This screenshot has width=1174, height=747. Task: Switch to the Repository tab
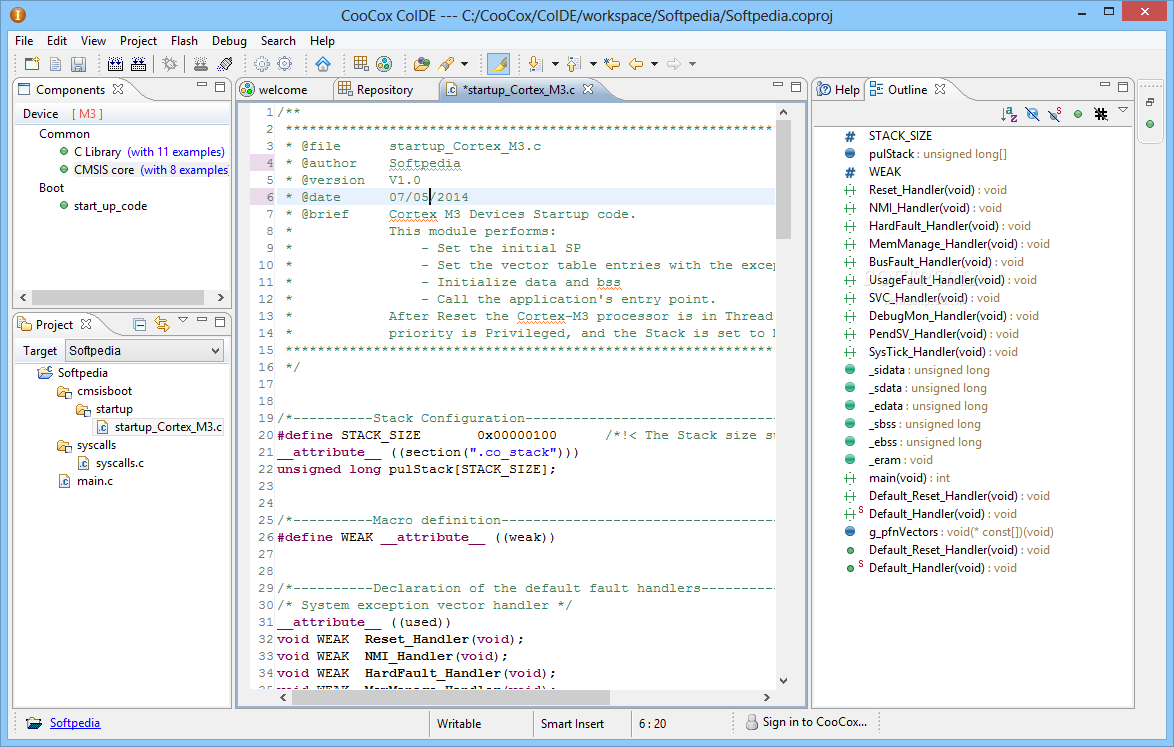coord(385,90)
